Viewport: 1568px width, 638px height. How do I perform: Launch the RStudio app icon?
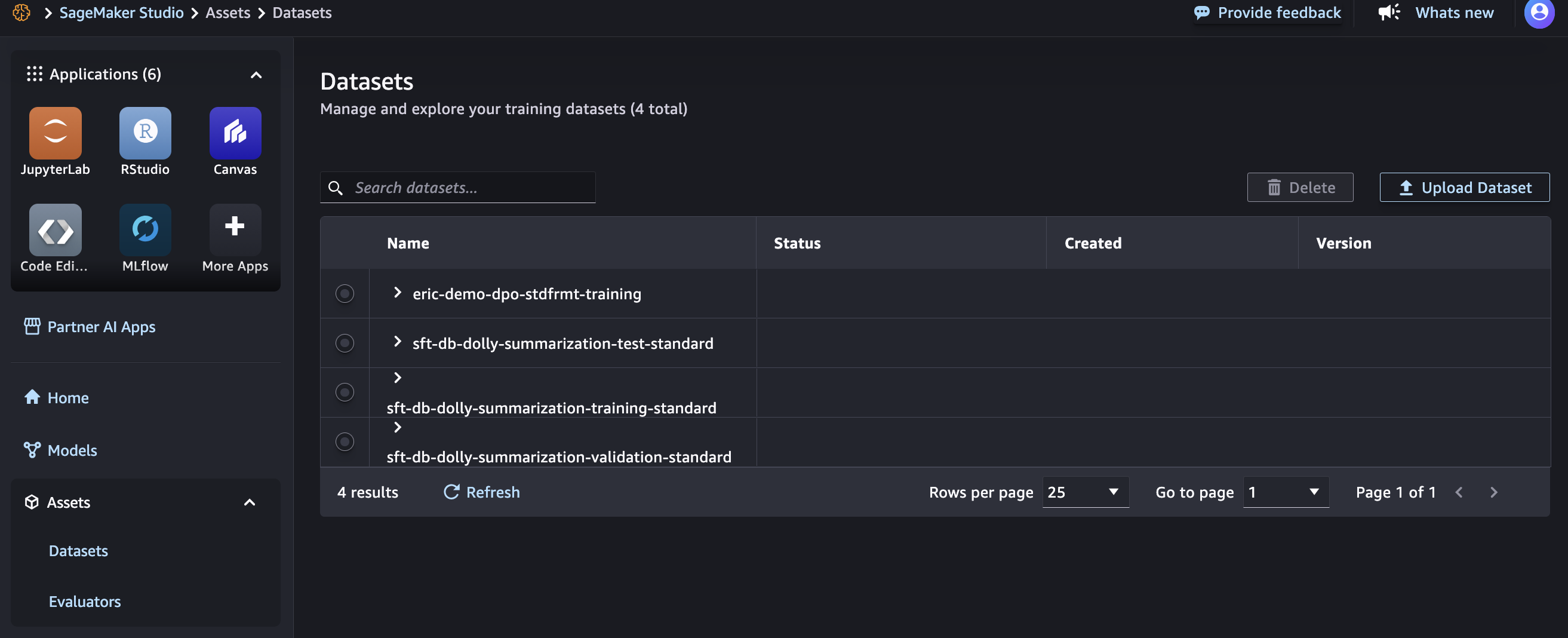pos(145,133)
